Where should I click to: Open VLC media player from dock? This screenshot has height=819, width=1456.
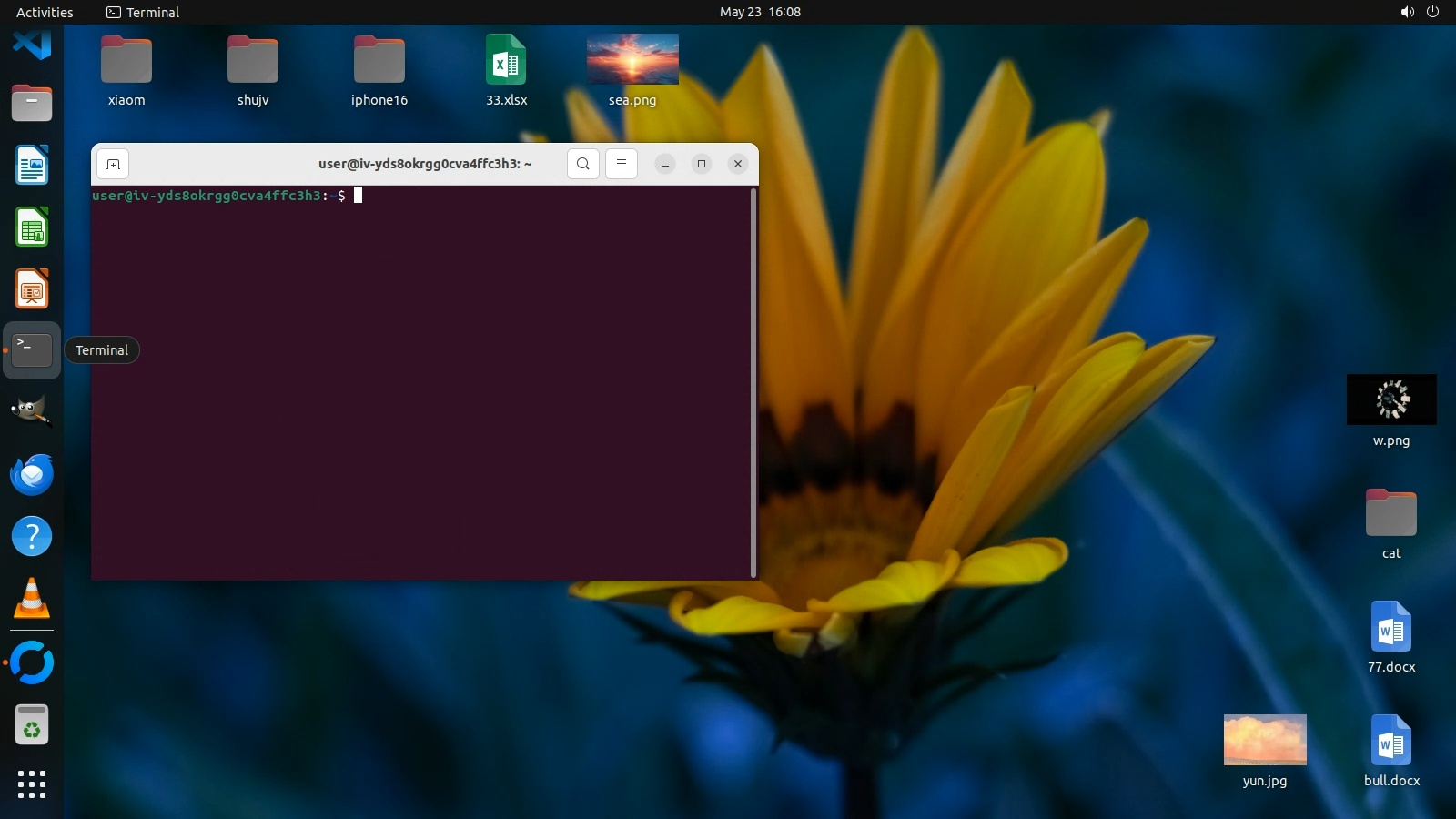click(32, 599)
